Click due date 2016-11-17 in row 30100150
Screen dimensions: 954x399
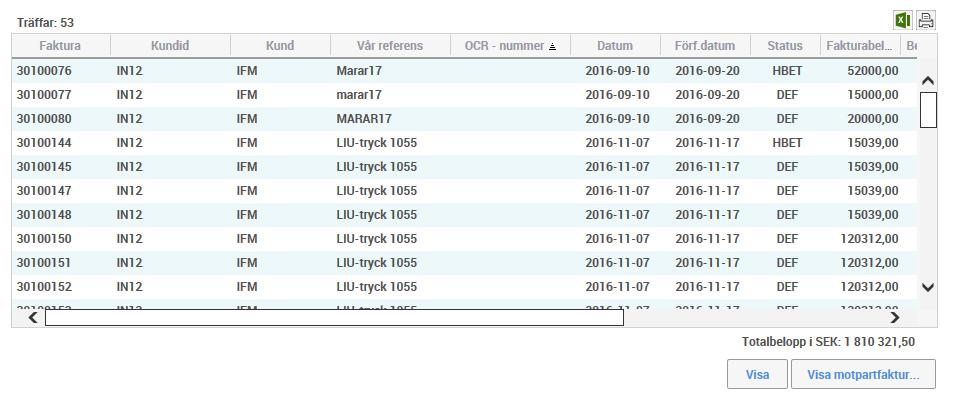(x=708, y=238)
